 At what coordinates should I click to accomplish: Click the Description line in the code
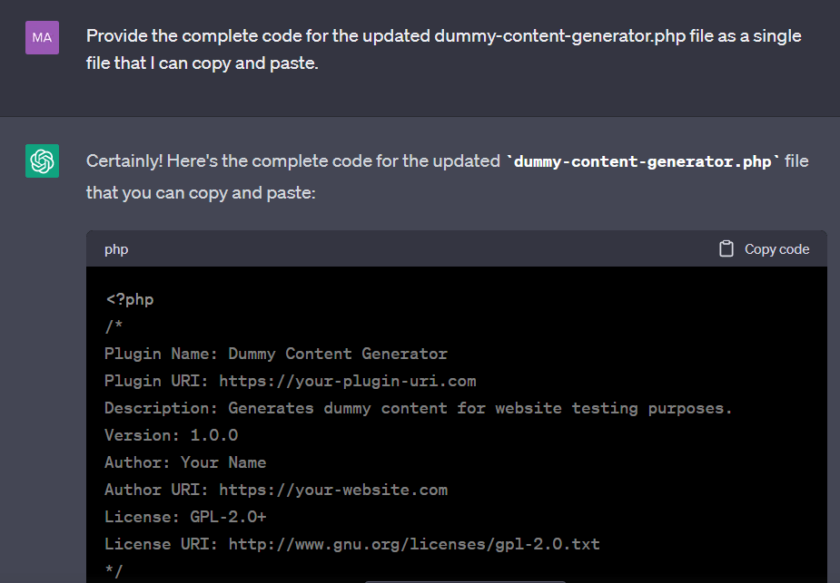(418, 408)
